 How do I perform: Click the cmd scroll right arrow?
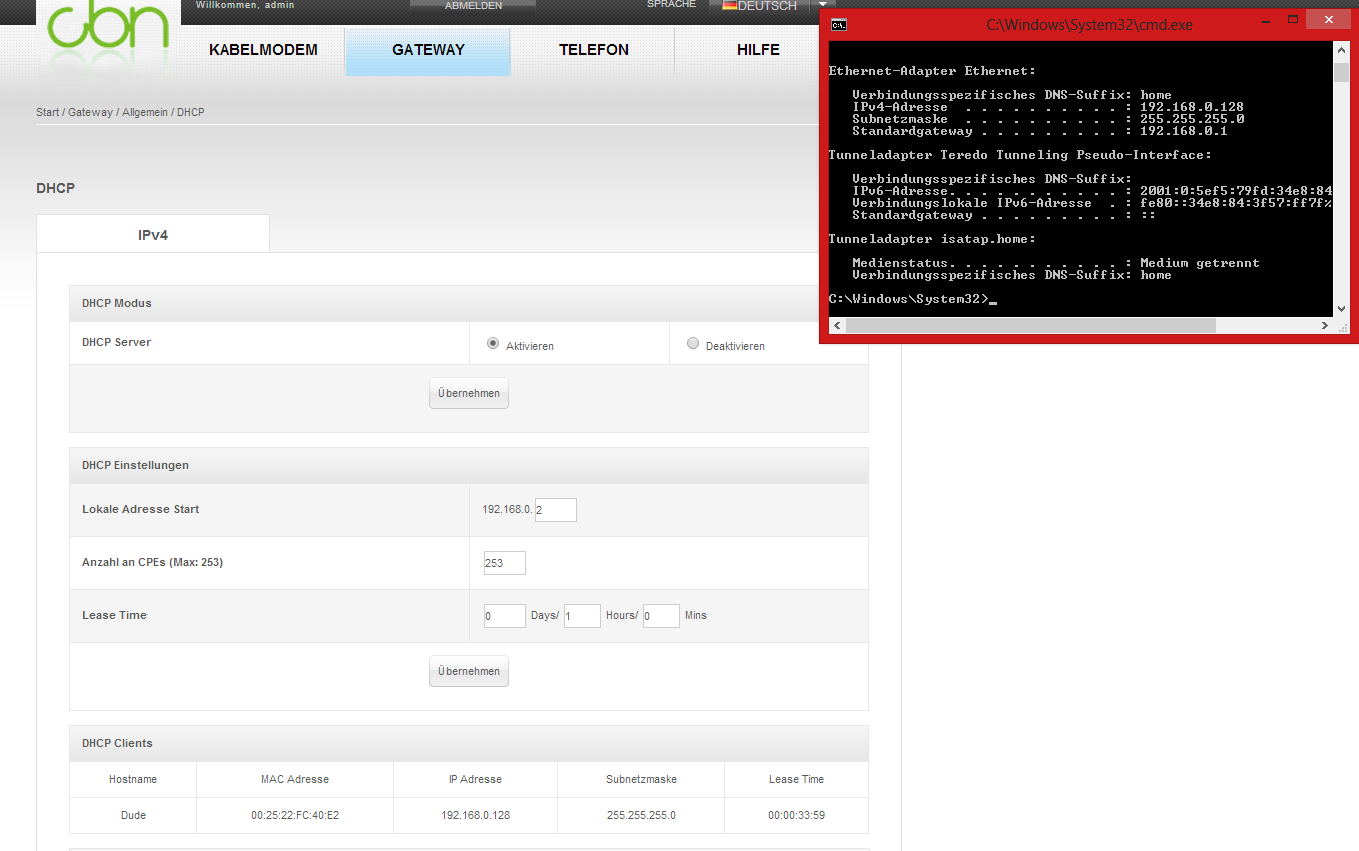pos(1326,326)
